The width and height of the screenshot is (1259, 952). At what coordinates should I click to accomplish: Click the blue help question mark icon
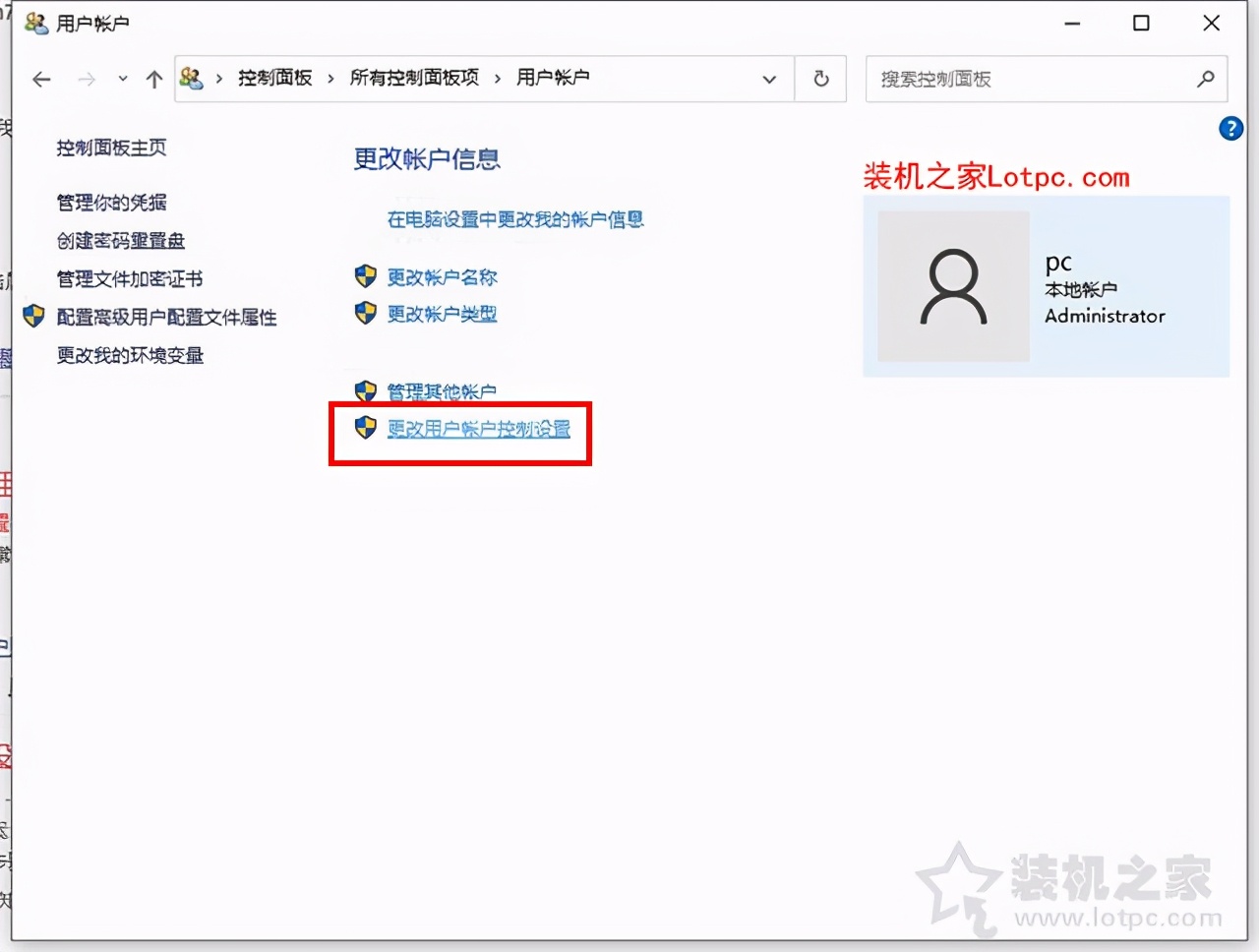1230,128
